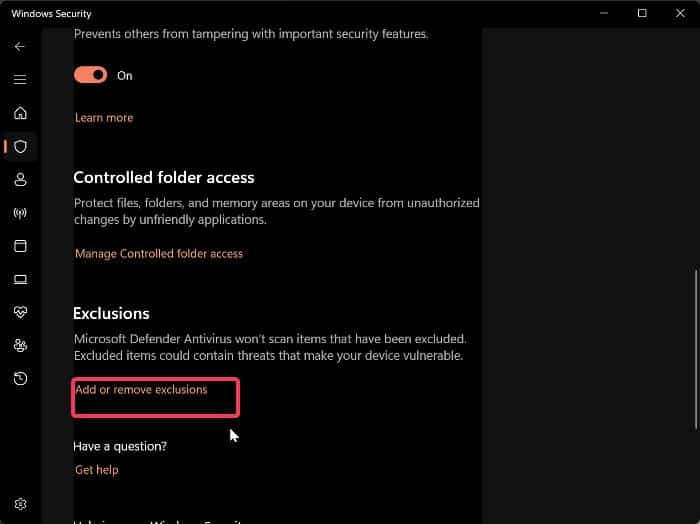Open Account protection person icon
This screenshot has width=700, height=524.
(20, 180)
